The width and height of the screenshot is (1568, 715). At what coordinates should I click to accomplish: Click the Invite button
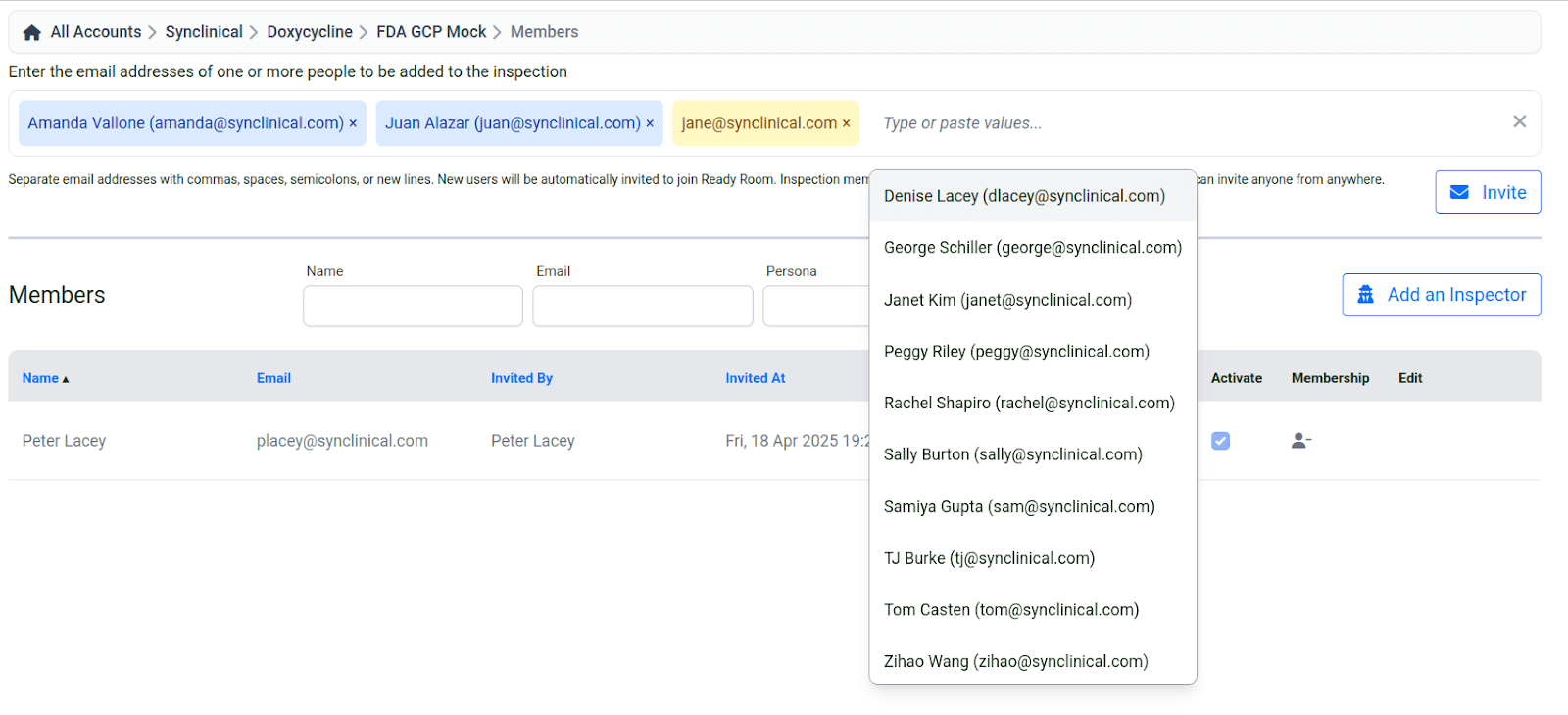pyautogui.click(x=1488, y=192)
